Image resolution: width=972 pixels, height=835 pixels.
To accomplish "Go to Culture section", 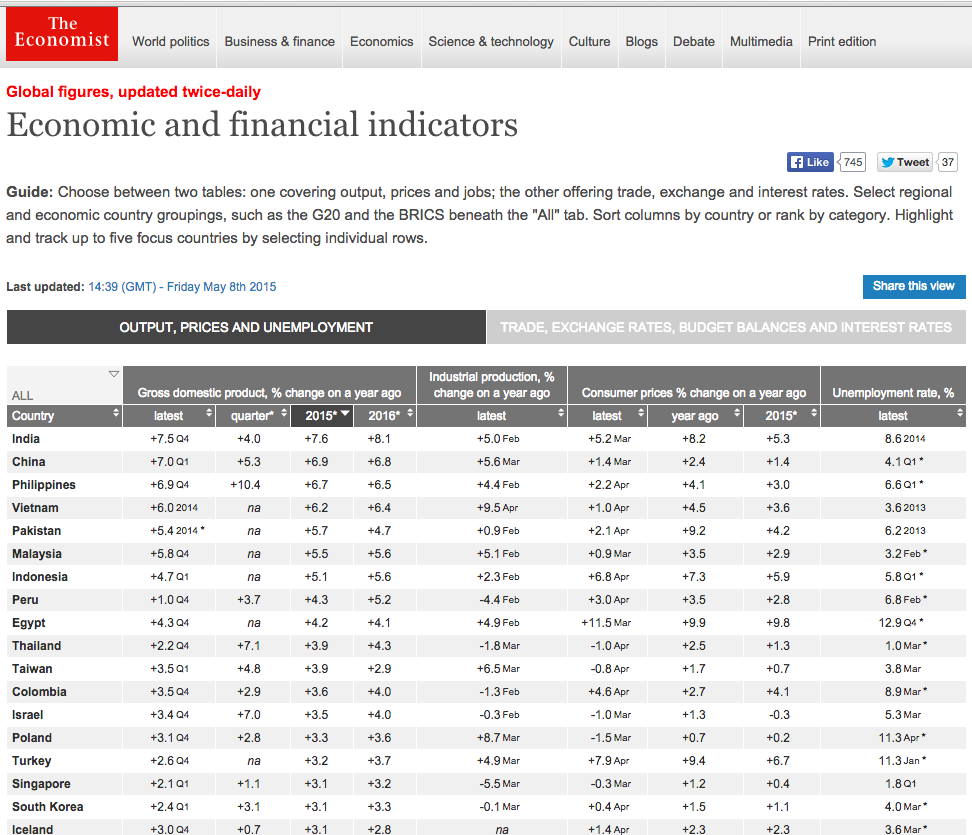I will (x=590, y=42).
